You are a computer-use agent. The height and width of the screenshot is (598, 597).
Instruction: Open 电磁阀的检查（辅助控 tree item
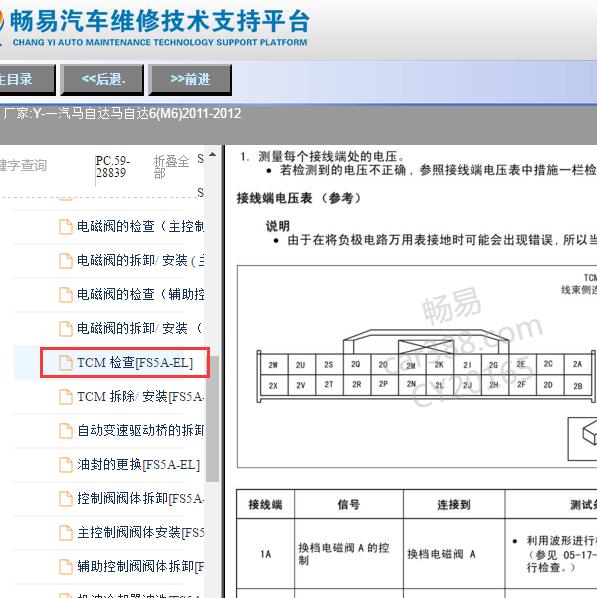pos(140,294)
